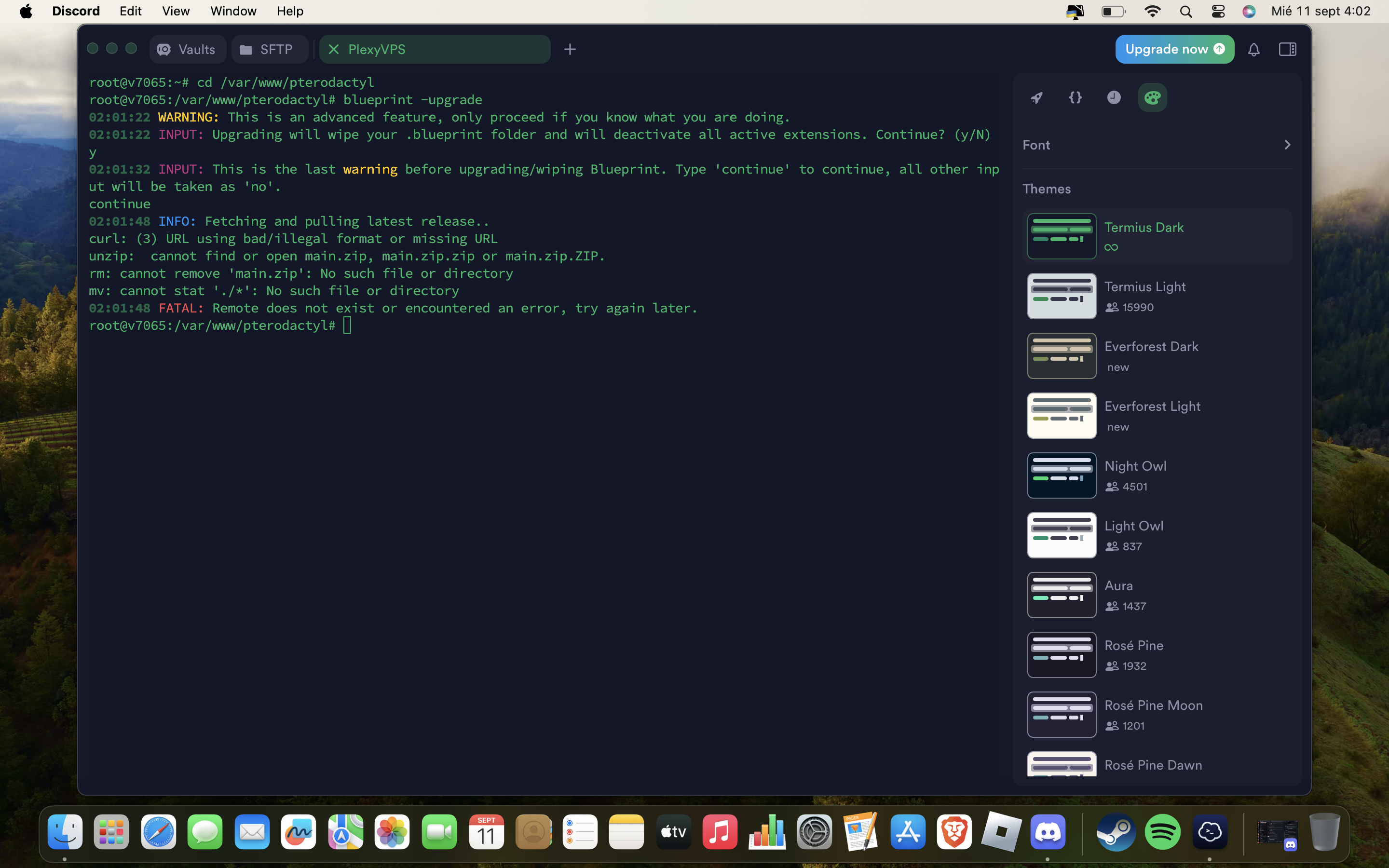The image size is (1389, 868).
Task: Apply the Aura theme
Action: click(1157, 595)
